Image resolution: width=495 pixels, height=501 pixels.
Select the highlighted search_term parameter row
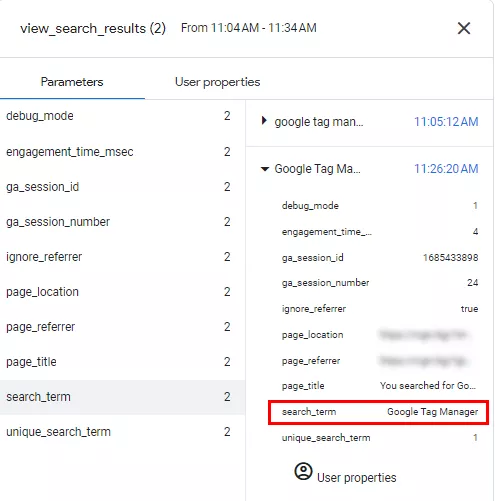122,397
